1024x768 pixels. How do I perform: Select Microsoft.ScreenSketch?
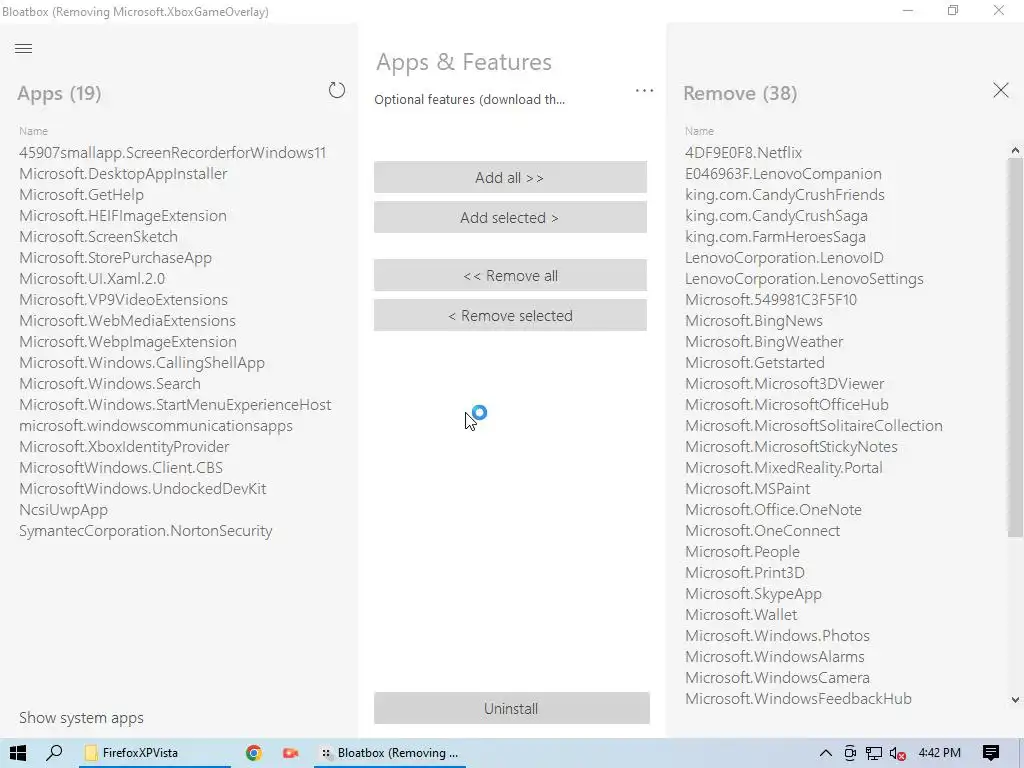[x=99, y=236]
